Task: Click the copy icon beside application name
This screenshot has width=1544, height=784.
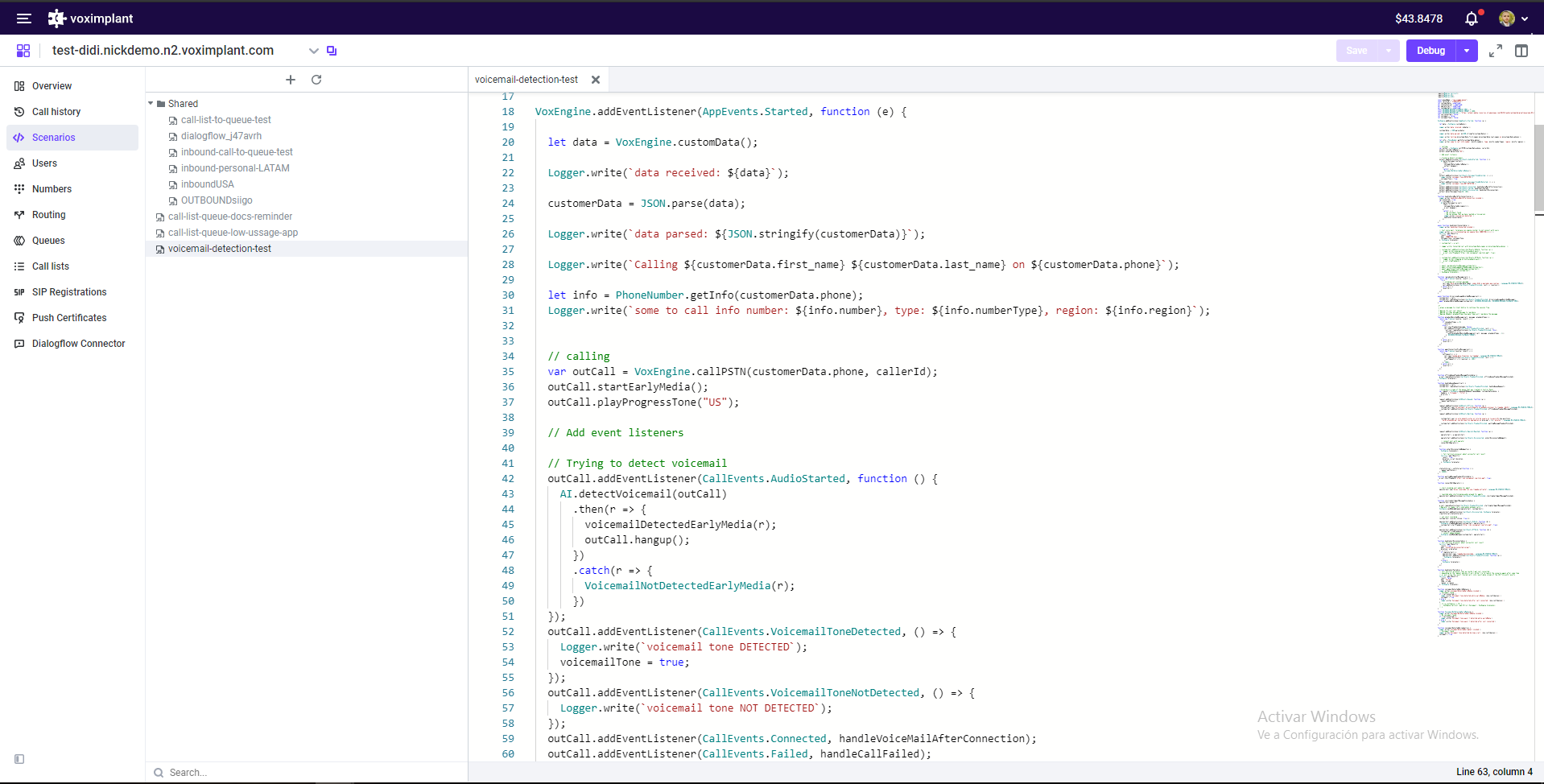Action: [332, 51]
